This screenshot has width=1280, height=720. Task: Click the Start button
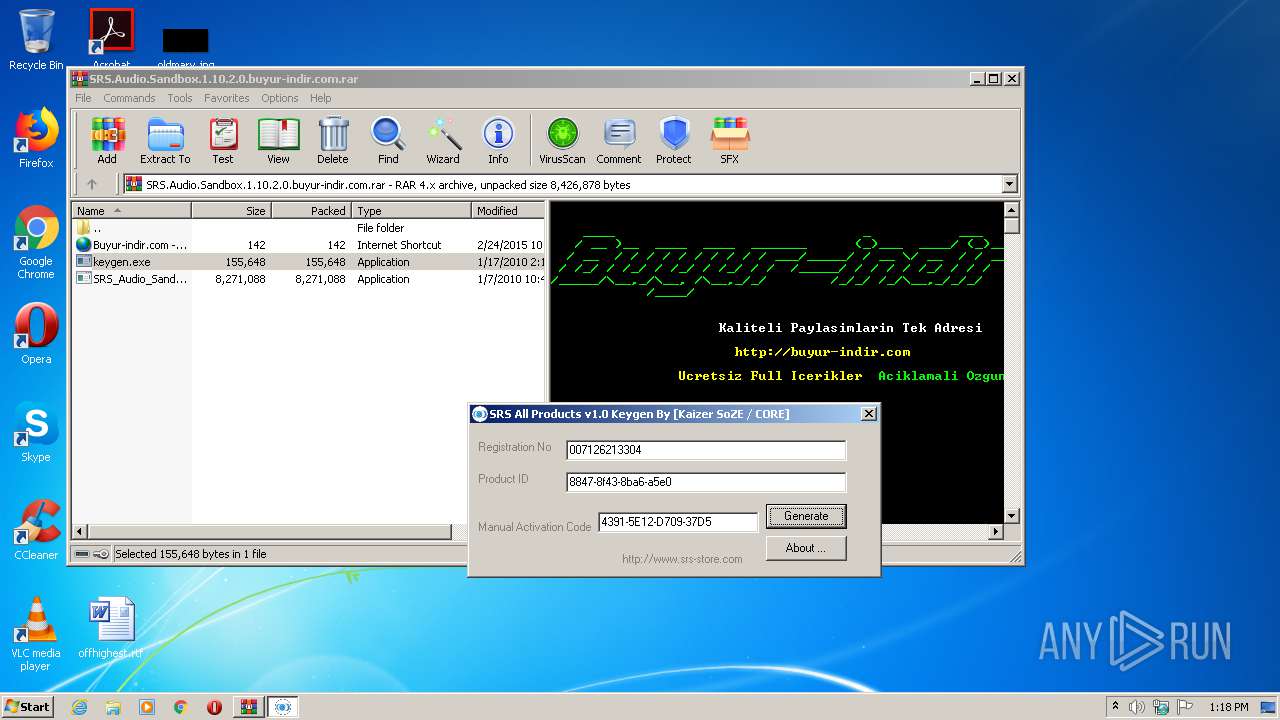(27, 707)
